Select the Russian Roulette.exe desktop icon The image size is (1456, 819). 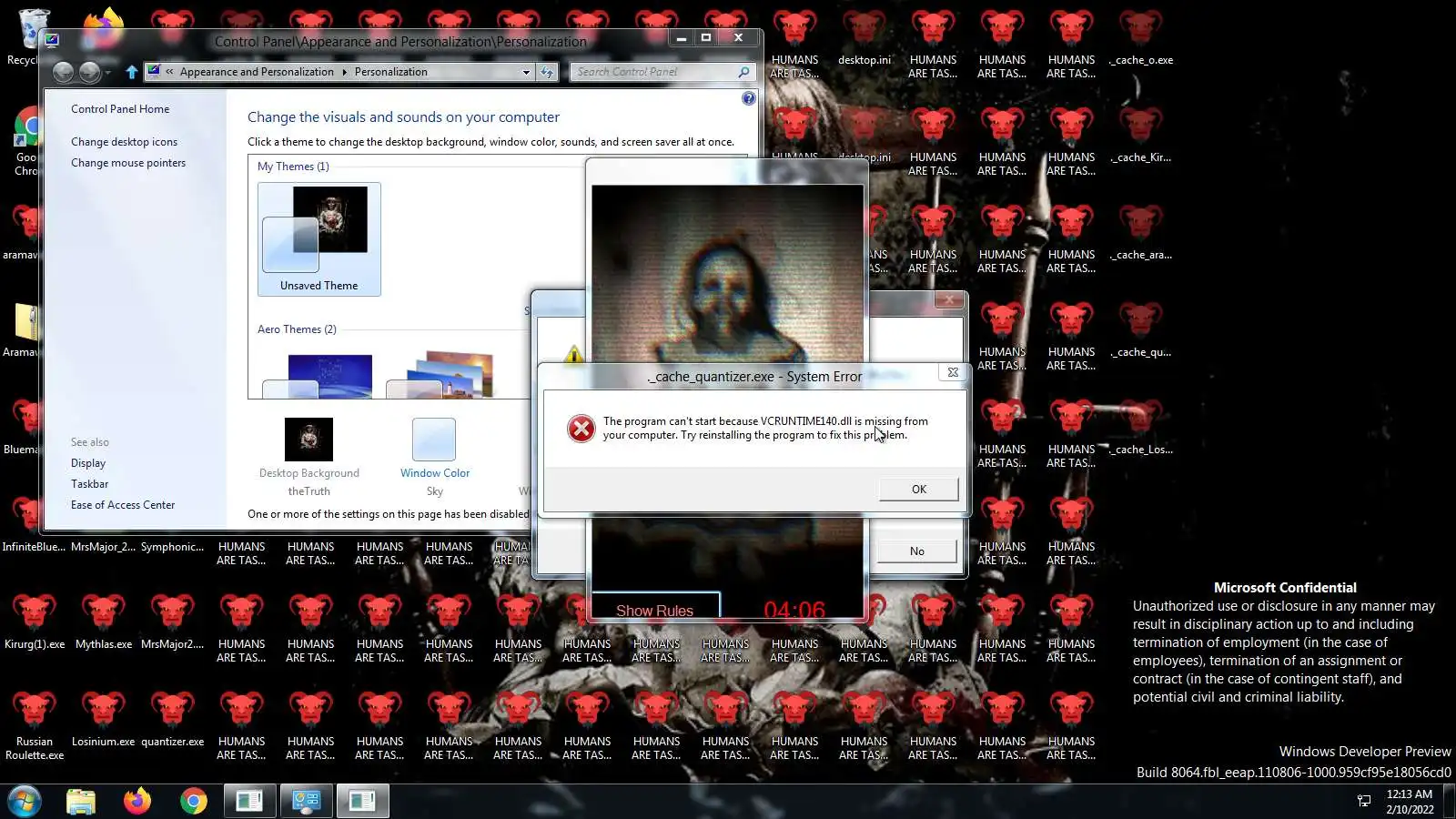pos(35,726)
